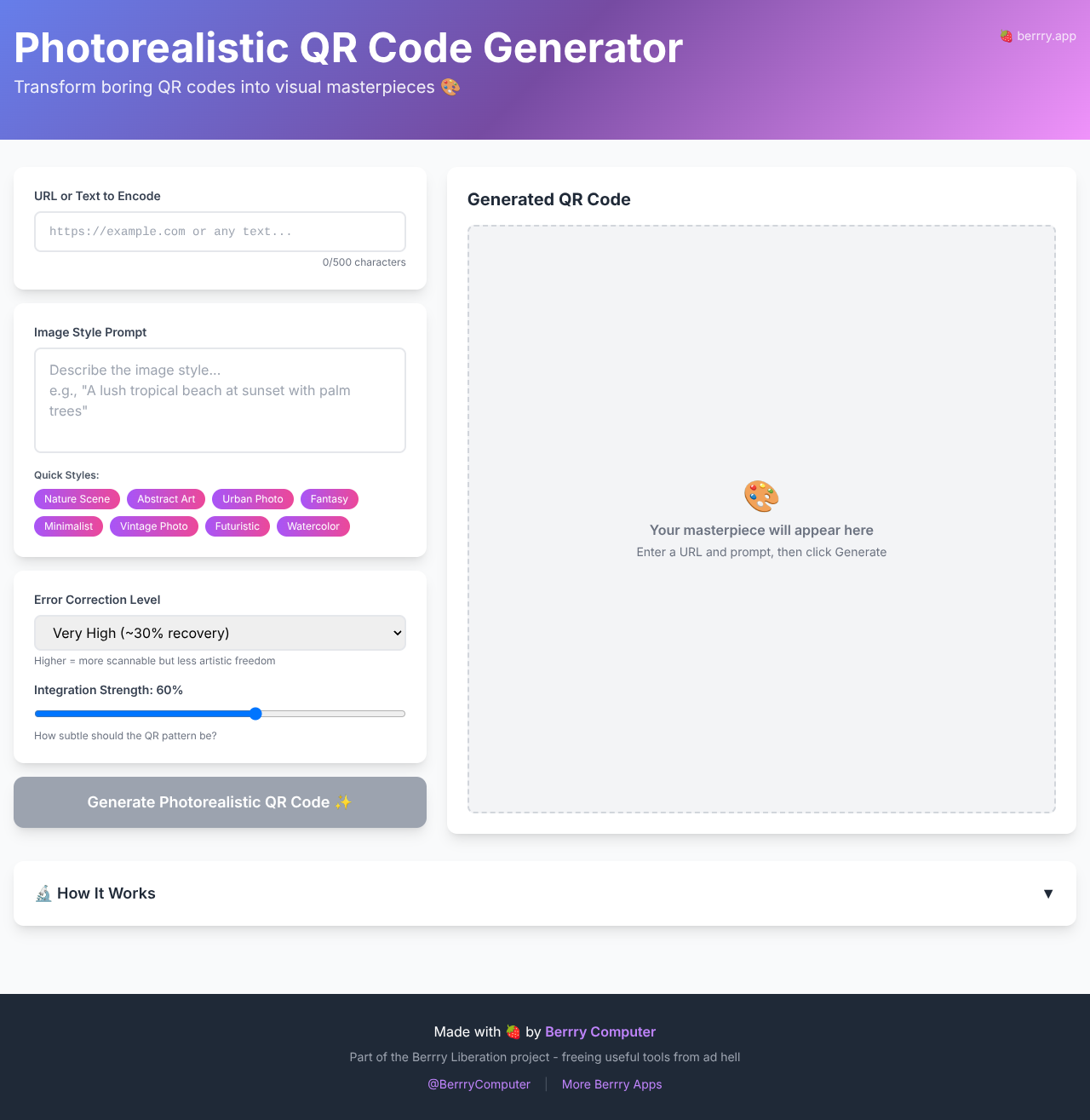Select the Abstract Art quick style
Image resolution: width=1090 pixels, height=1120 pixels.
tap(165, 499)
